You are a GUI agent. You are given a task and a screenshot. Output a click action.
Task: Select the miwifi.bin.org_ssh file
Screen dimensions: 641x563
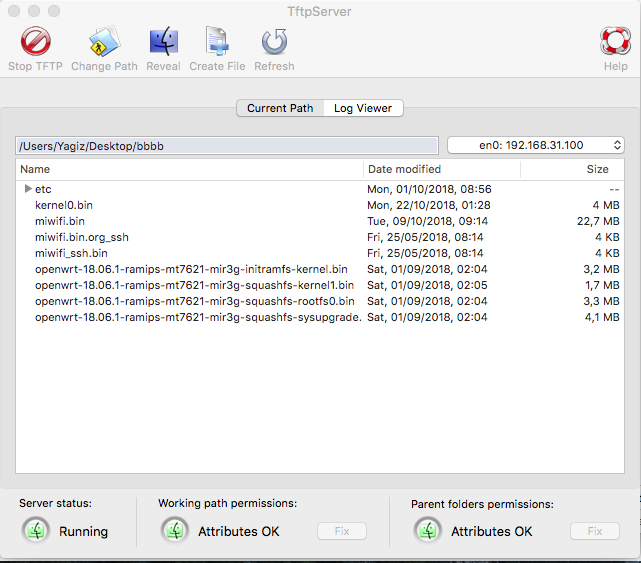tap(320, 237)
